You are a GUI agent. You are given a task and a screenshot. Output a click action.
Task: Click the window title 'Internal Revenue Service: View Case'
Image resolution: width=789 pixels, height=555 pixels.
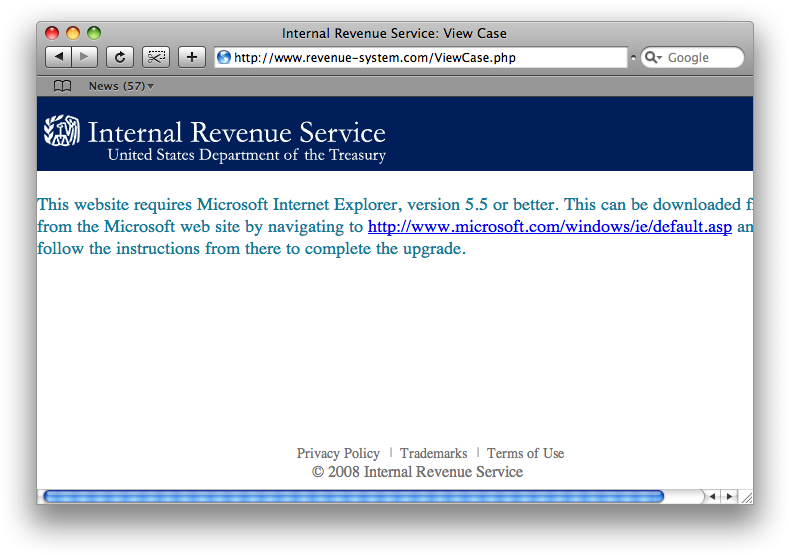point(394,34)
